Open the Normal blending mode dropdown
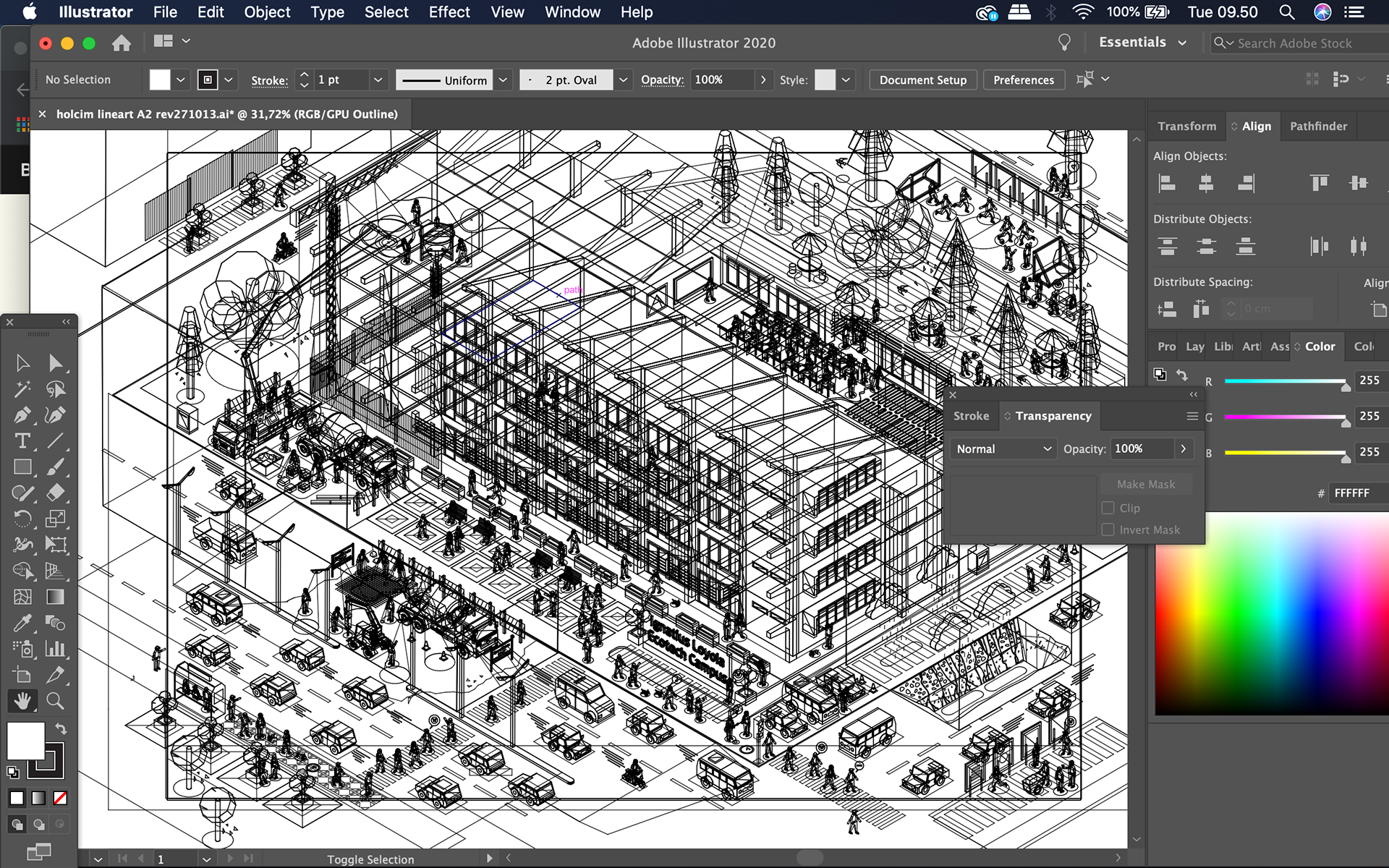This screenshot has width=1389, height=868. 1003,449
